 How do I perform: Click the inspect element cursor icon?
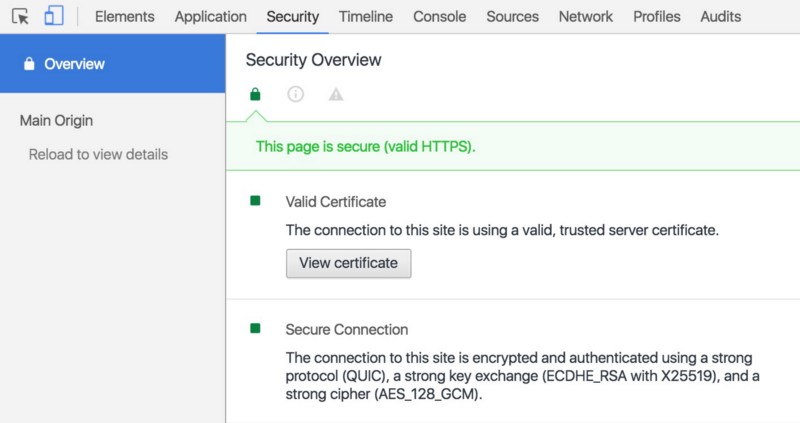20,16
